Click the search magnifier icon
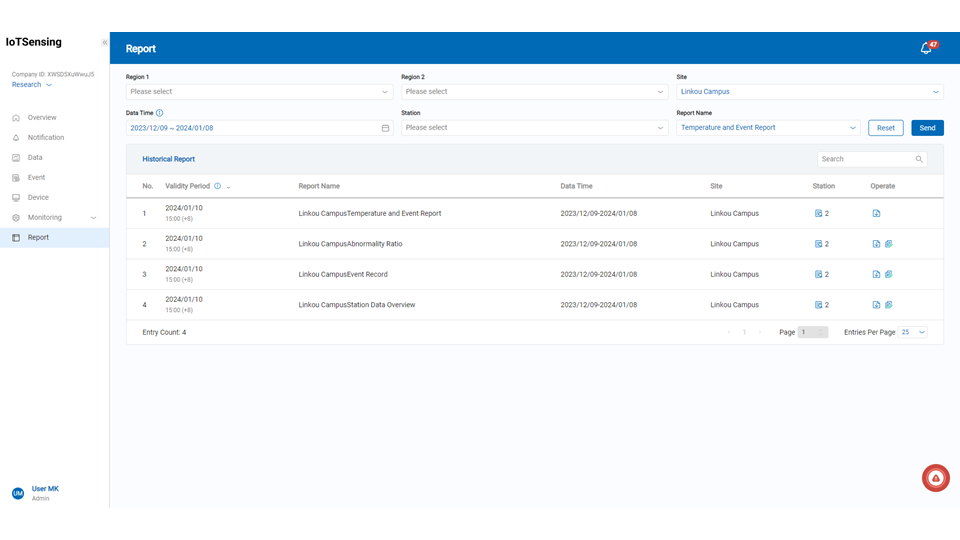The height and width of the screenshot is (540, 960). (x=918, y=159)
